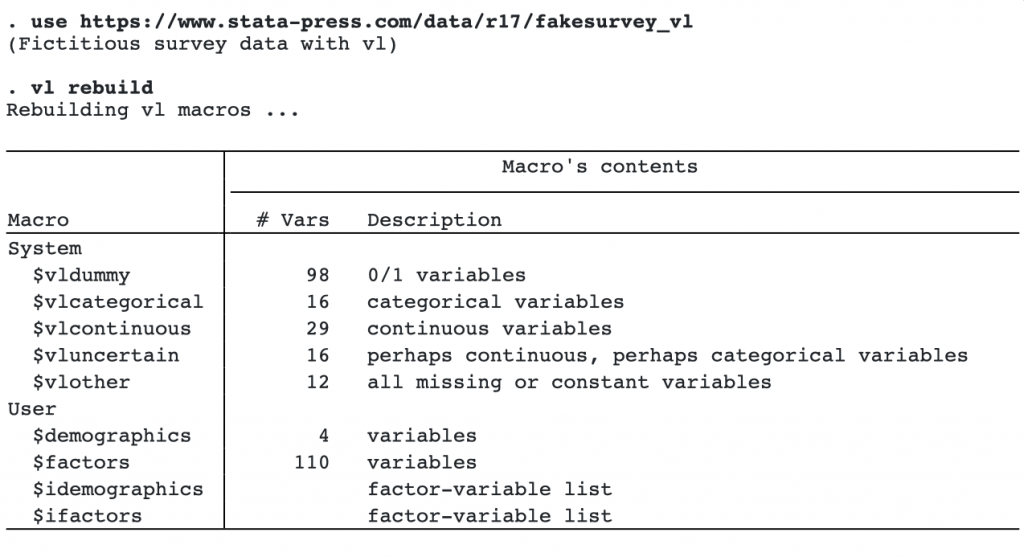Click the User group heading
The image size is (1024, 557).
(32, 409)
